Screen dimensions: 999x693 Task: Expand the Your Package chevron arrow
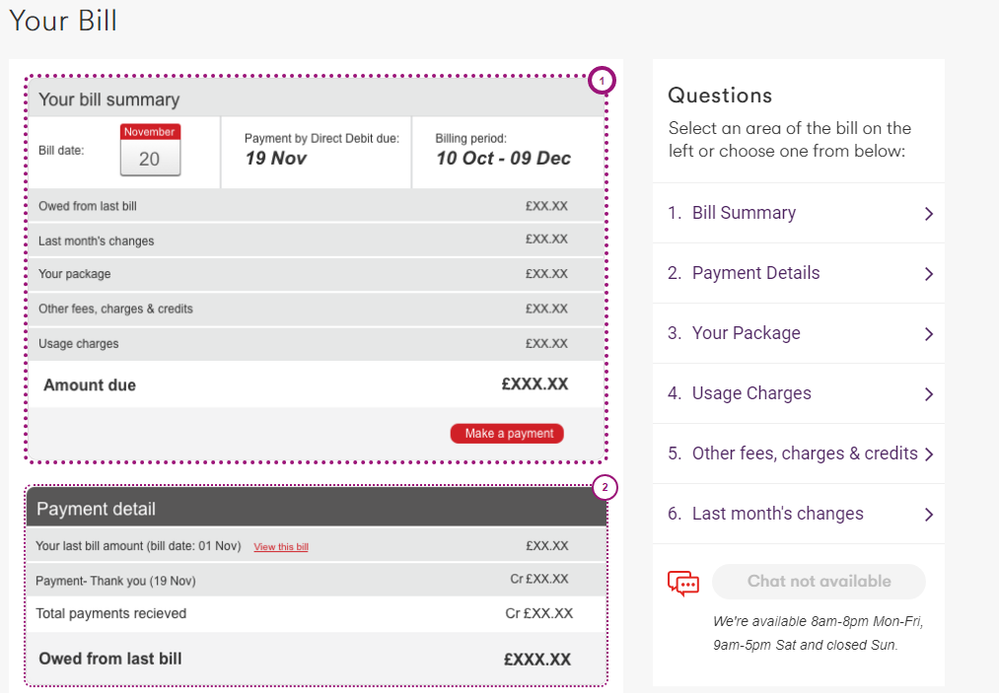pyautogui.click(x=929, y=334)
